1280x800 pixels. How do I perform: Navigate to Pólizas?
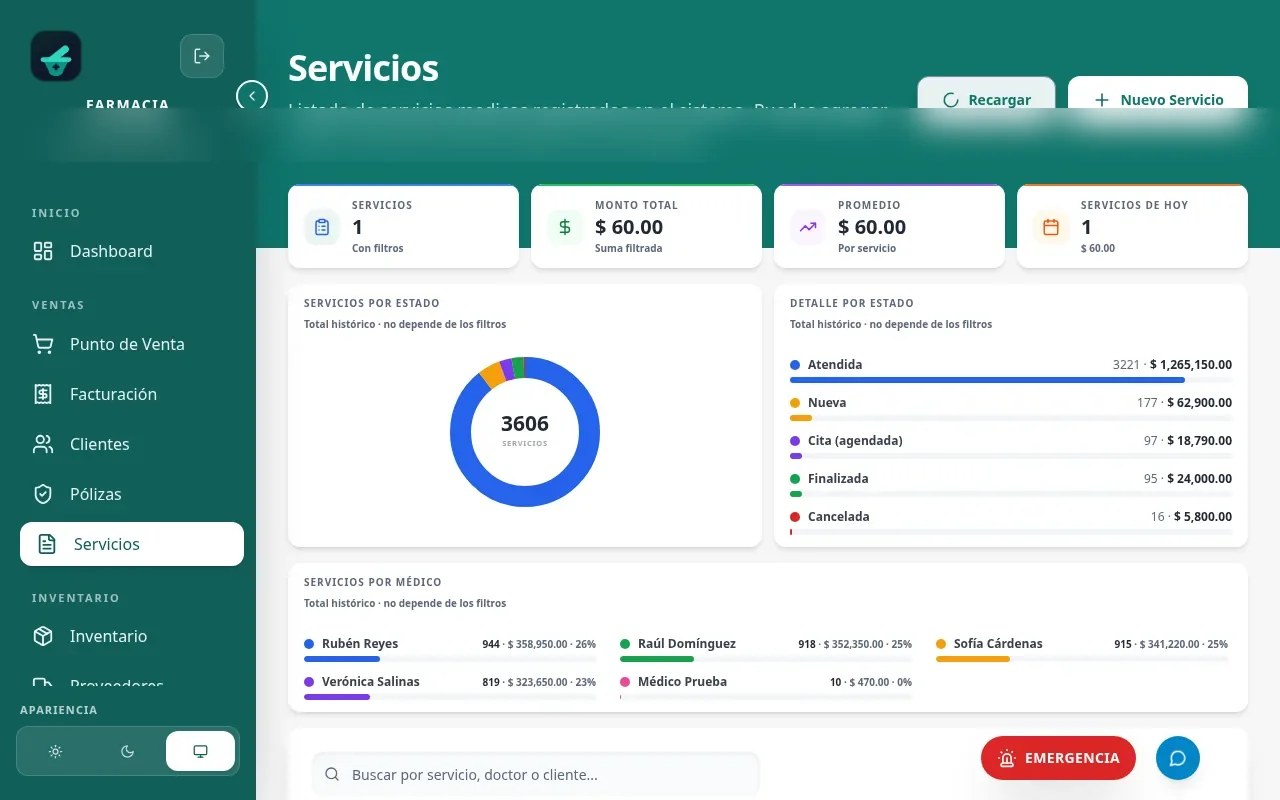[132, 494]
